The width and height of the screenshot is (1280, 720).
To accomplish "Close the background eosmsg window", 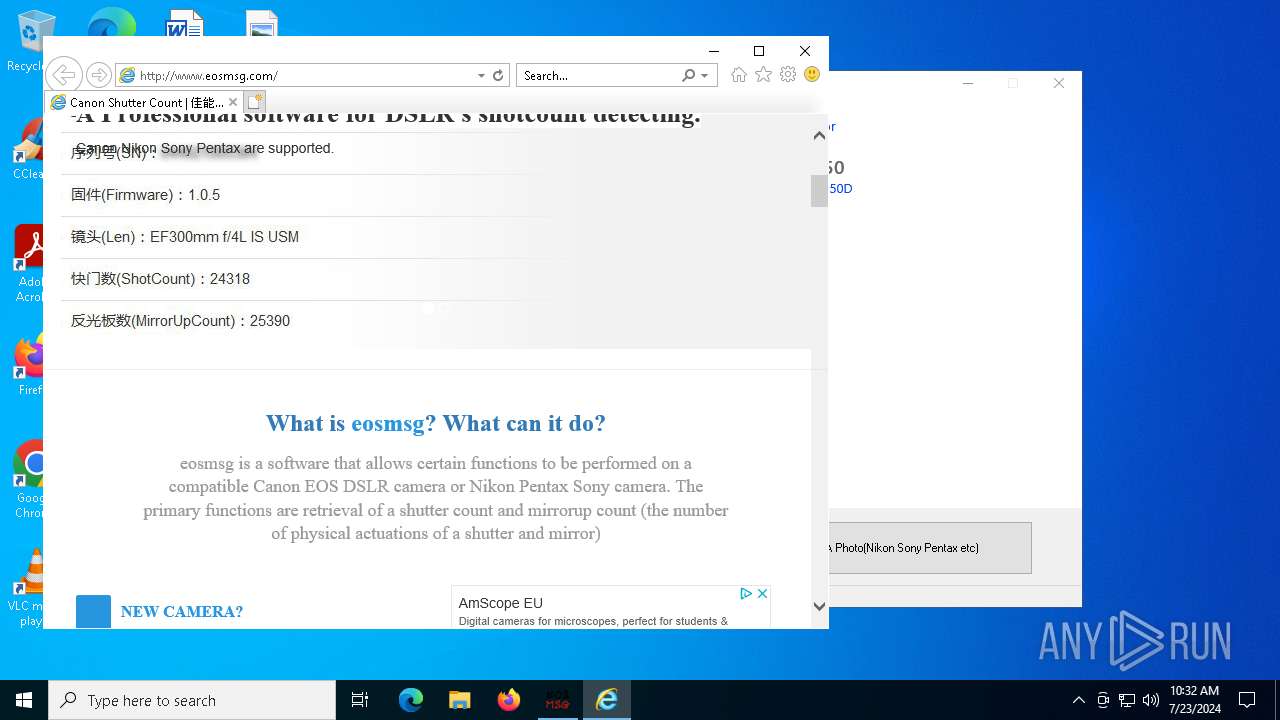I will point(1059,83).
